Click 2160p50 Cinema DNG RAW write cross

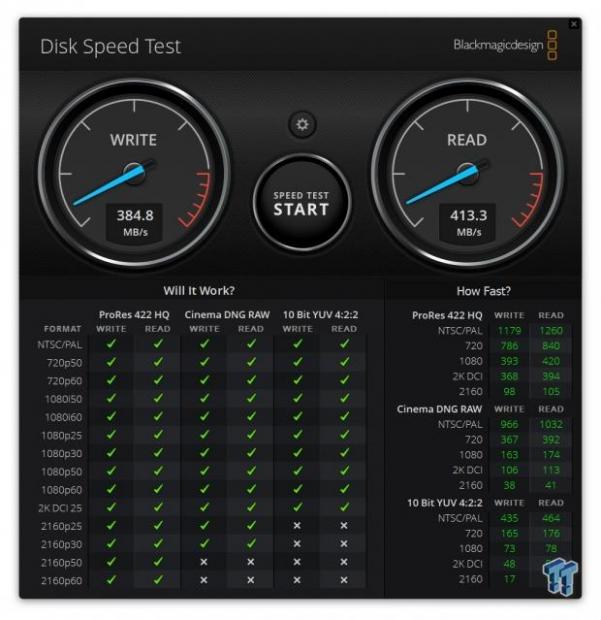[204, 562]
